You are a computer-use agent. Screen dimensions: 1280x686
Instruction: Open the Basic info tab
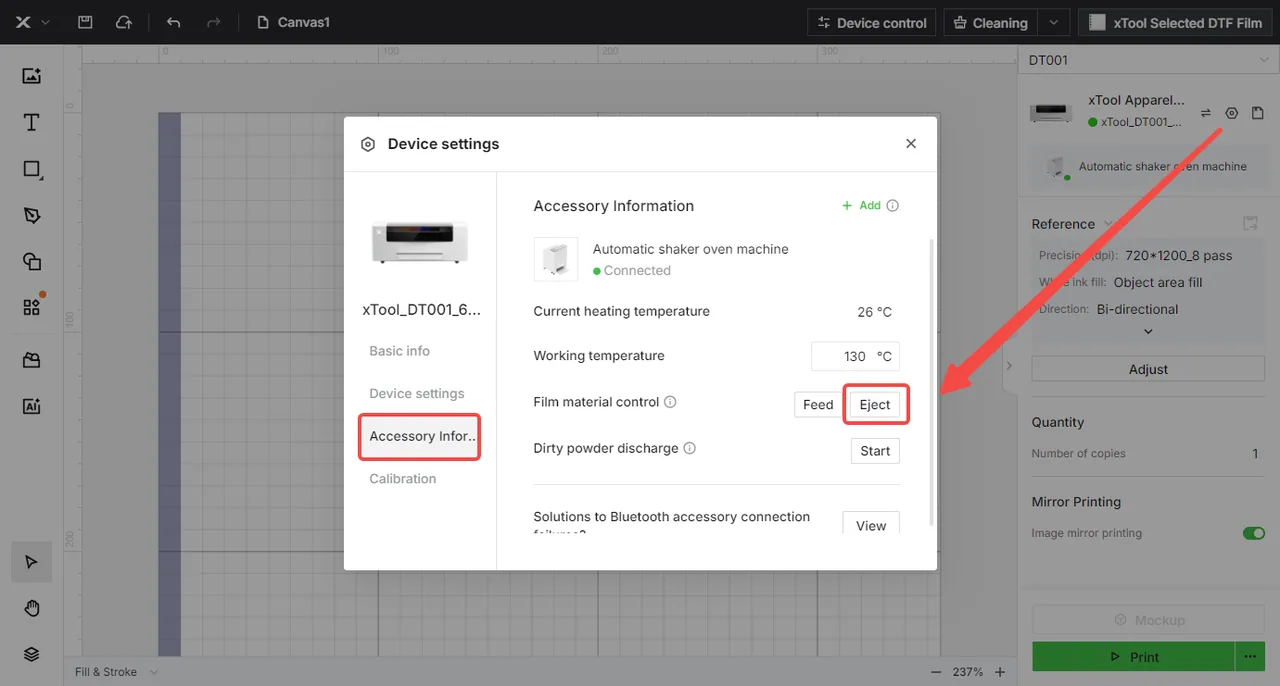(400, 351)
